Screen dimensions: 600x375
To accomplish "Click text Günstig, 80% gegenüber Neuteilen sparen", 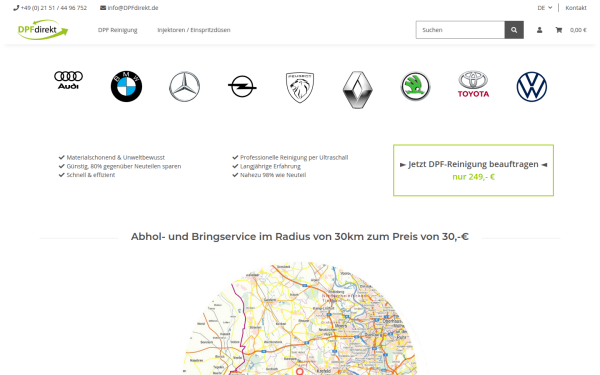I will pyautogui.click(x=124, y=166).
